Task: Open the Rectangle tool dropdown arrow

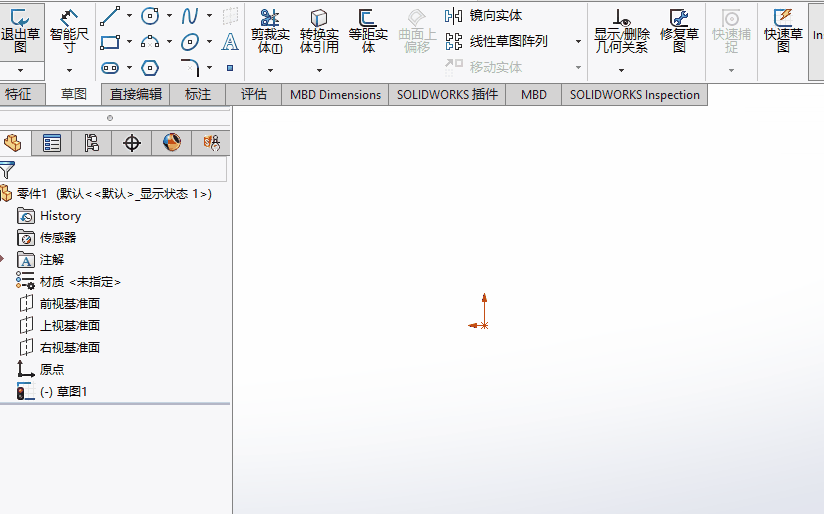Action: 129,42
